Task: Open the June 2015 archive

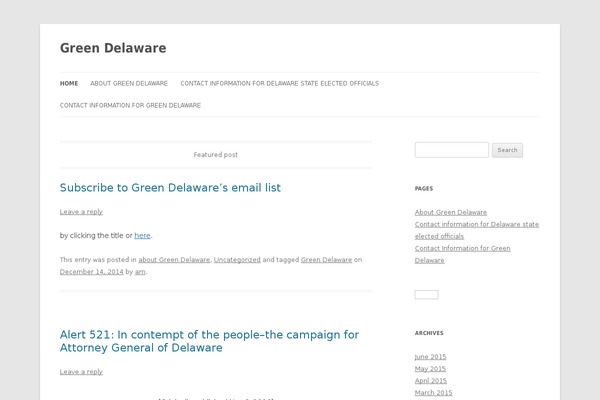Action: [430, 357]
